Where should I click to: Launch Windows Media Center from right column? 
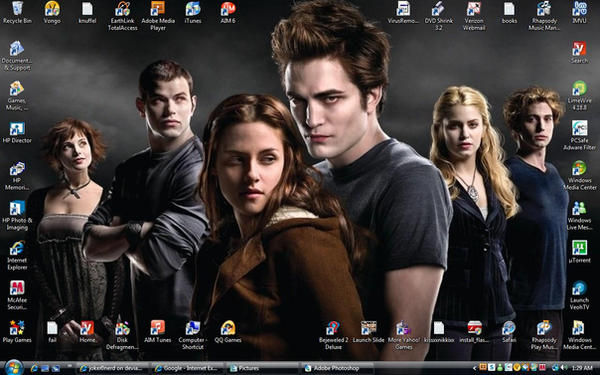(579, 175)
